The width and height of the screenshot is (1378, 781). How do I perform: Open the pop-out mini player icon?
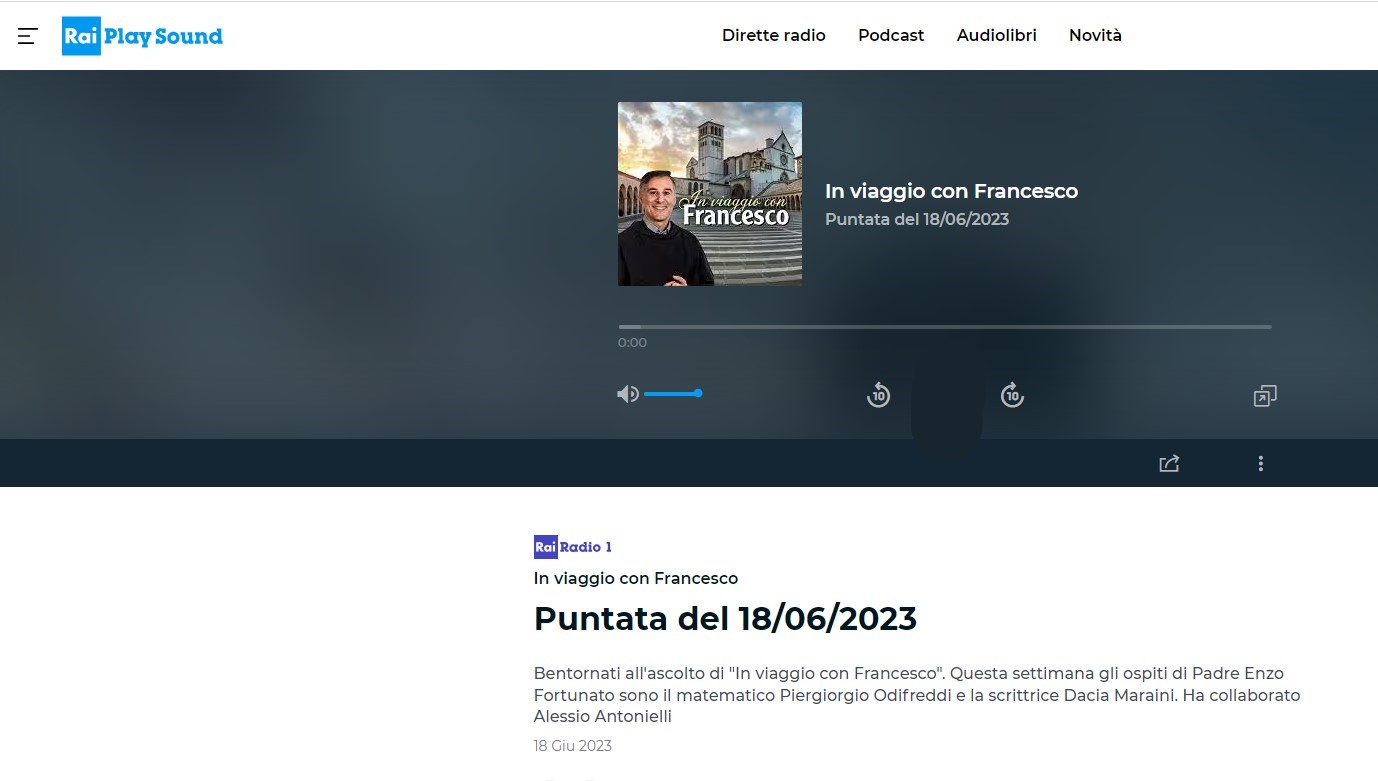(x=1265, y=396)
